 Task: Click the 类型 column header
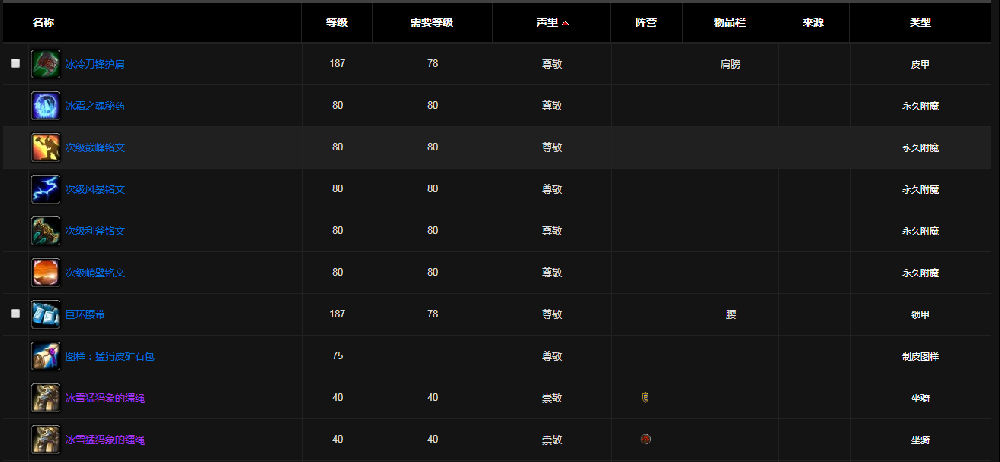point(920,22)
